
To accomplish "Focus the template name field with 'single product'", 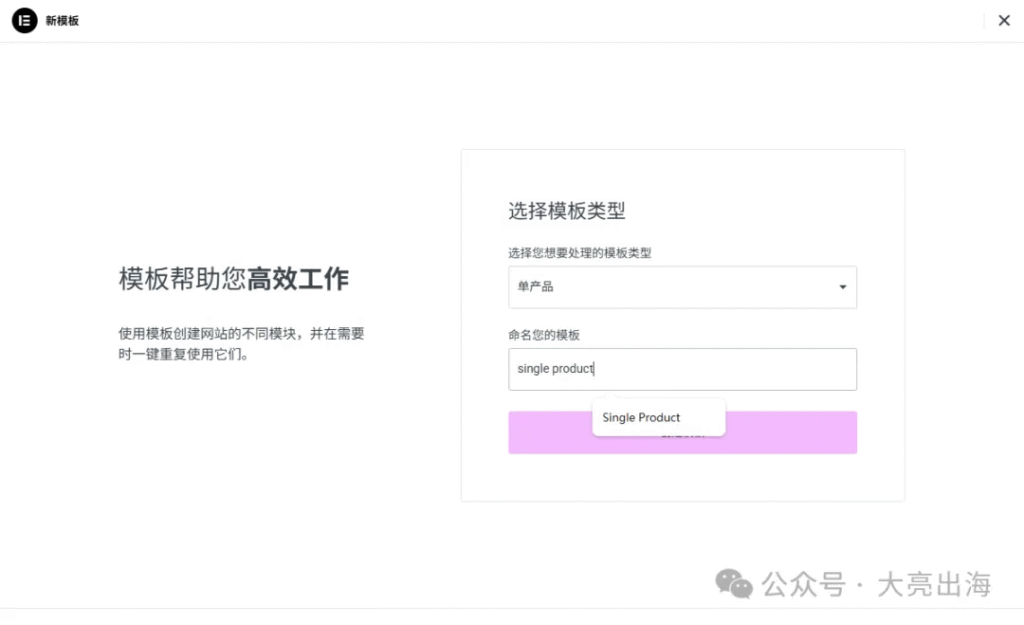I will tap(682, 369).
